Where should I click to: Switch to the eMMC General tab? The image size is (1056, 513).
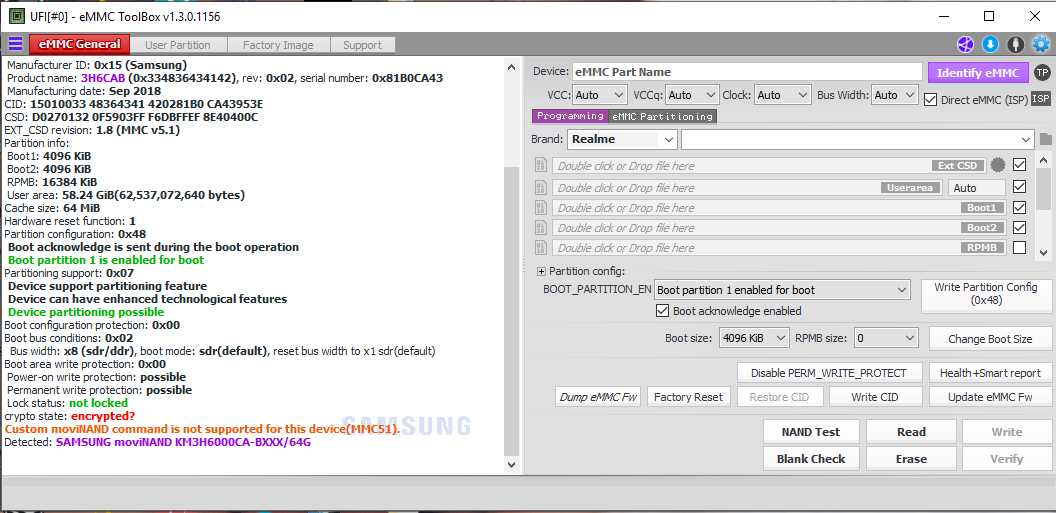(79, 44)
